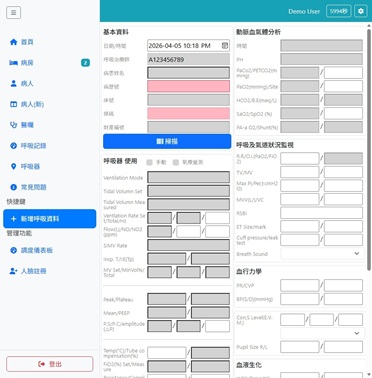This screenshot has width=372, height=378.
Task: Open the calendar picker in the date/time field
Action: (225, 46)
